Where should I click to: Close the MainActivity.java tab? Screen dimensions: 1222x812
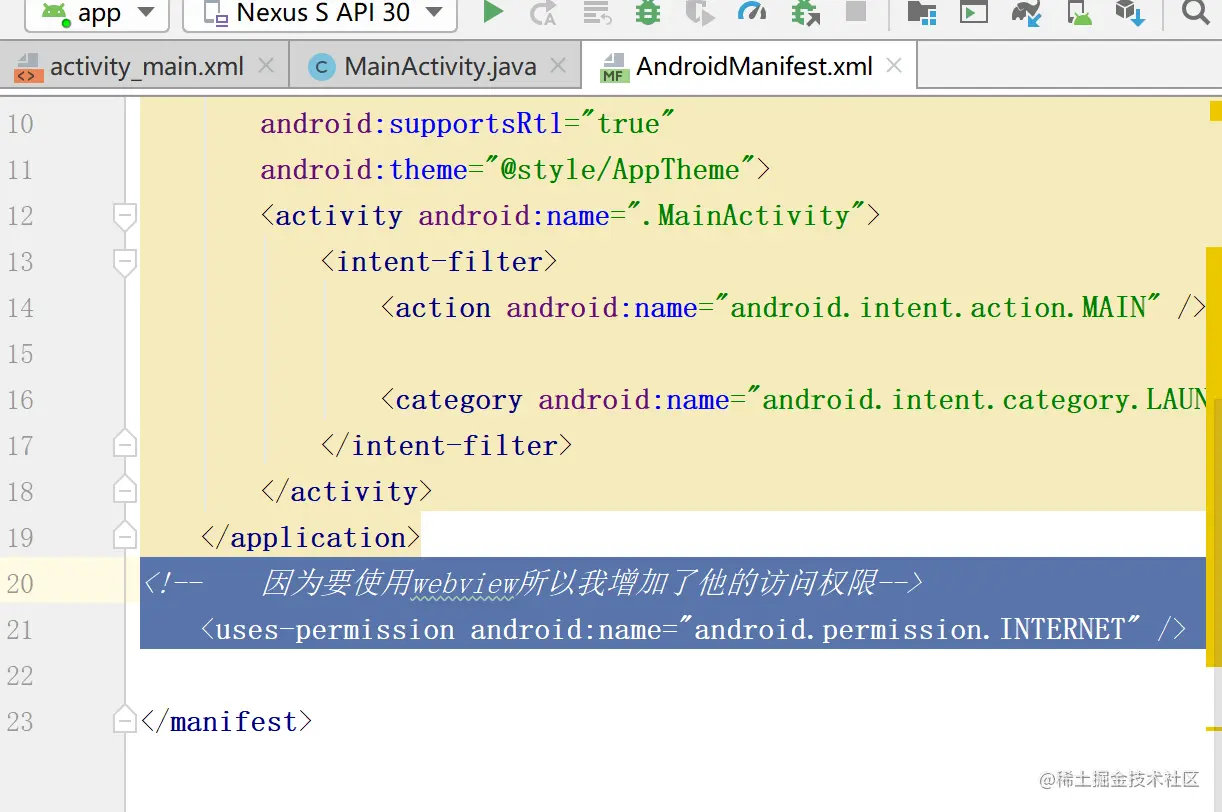pos(558,66)
